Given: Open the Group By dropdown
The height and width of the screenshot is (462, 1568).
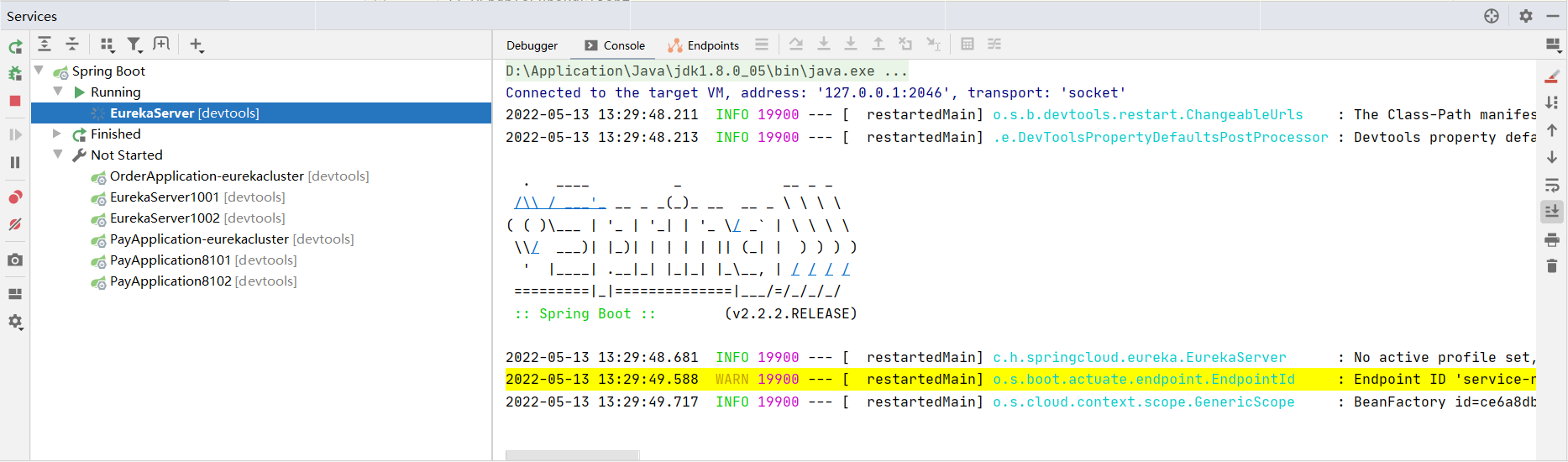Looking at the screenshot, I should pos(108,45).
